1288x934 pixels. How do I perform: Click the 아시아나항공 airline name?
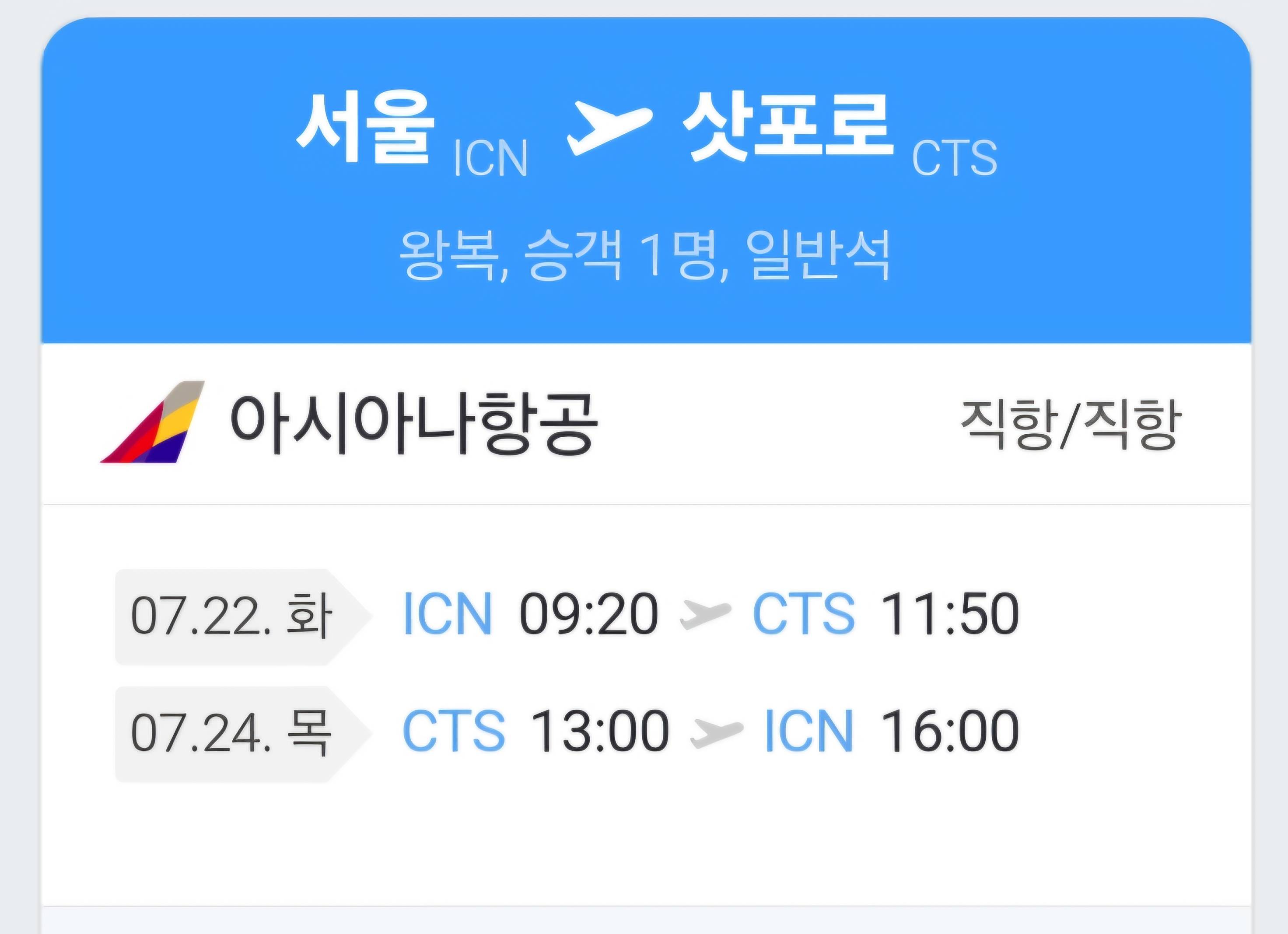413,423
